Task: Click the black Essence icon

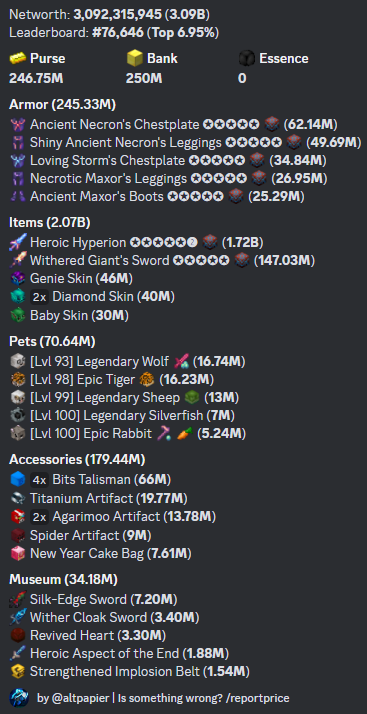Action: tap(246, 58)
